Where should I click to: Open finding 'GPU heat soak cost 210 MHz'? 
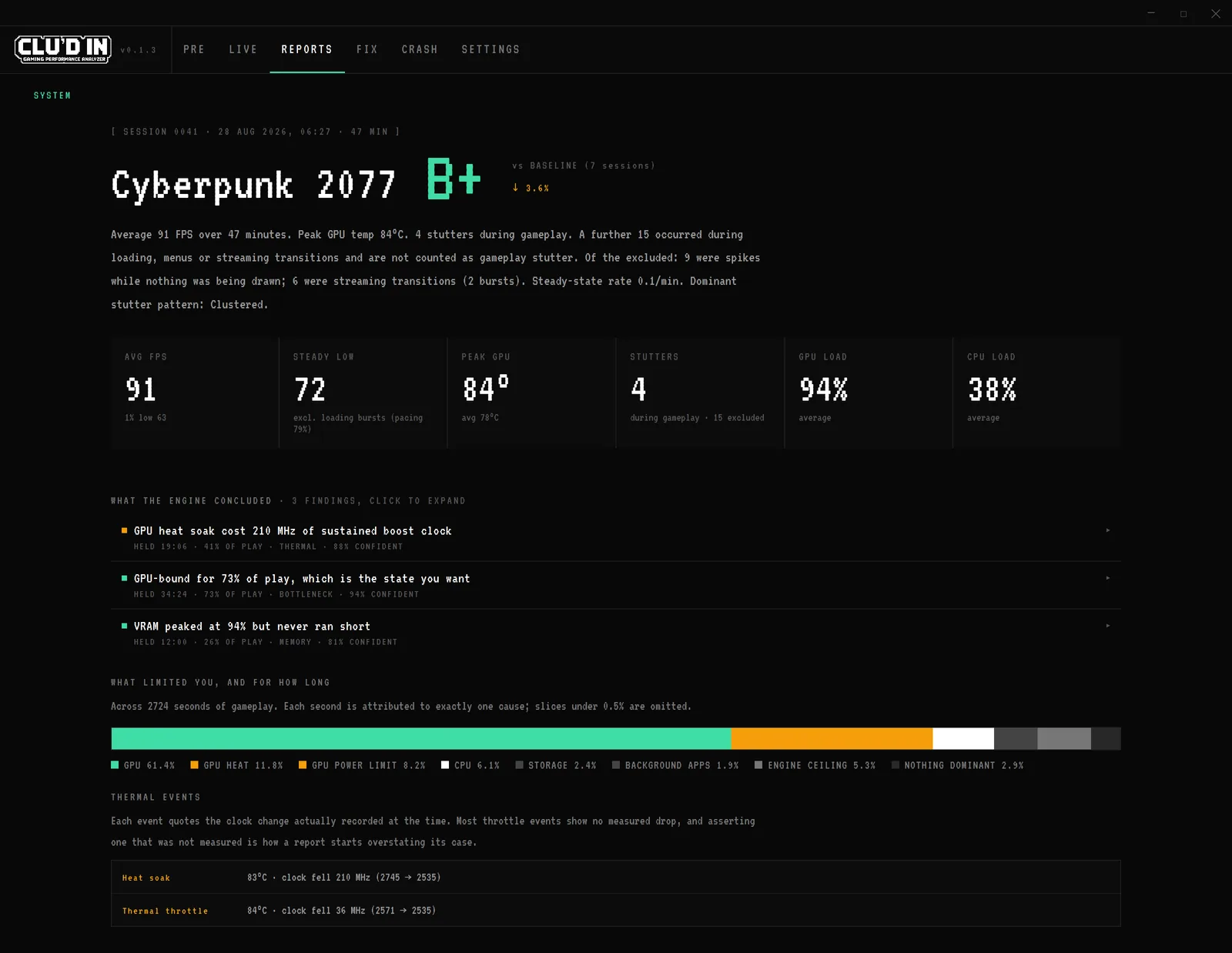click(616, 537)
